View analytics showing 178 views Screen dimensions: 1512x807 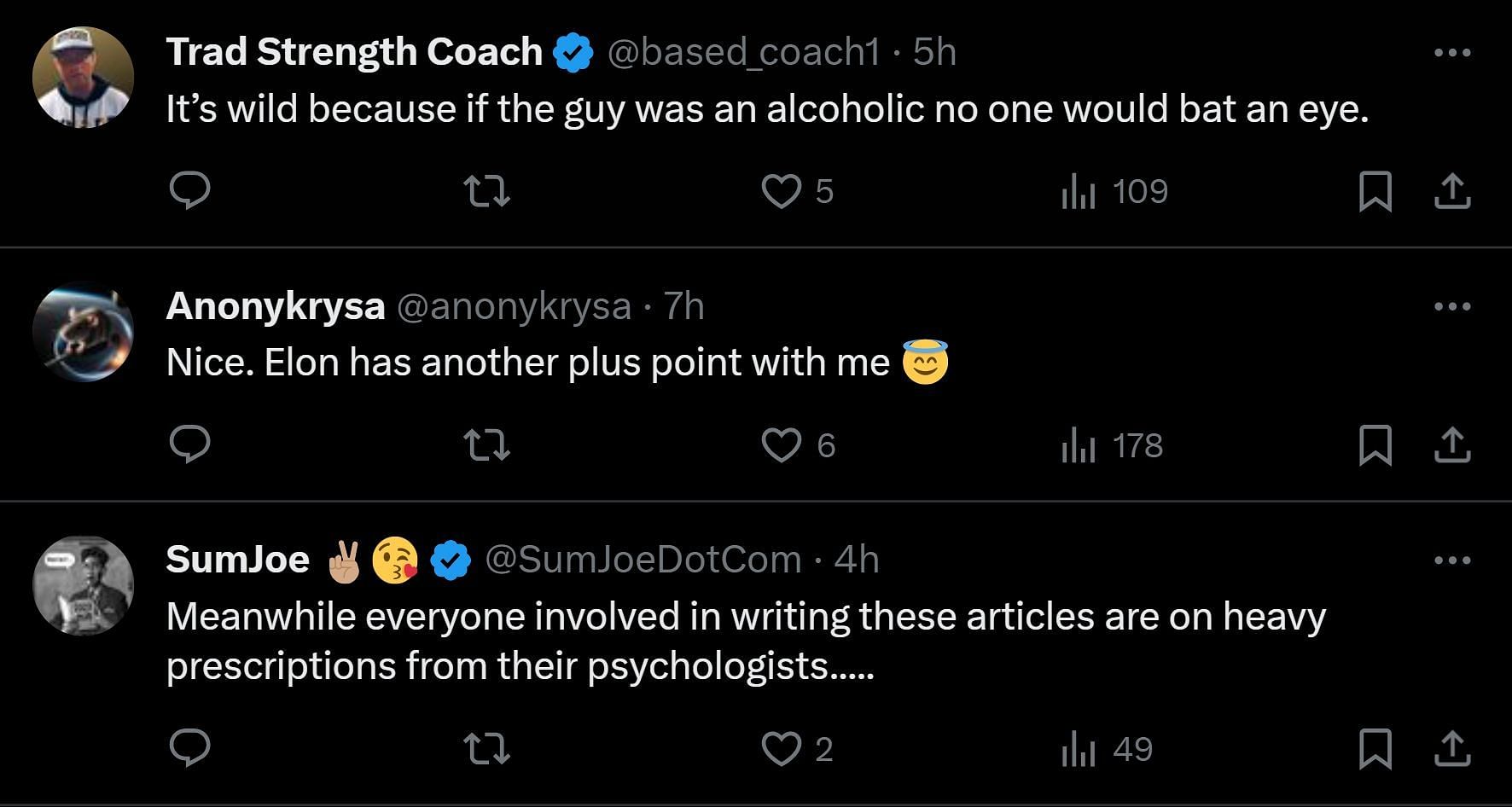tap(1113, 445)
